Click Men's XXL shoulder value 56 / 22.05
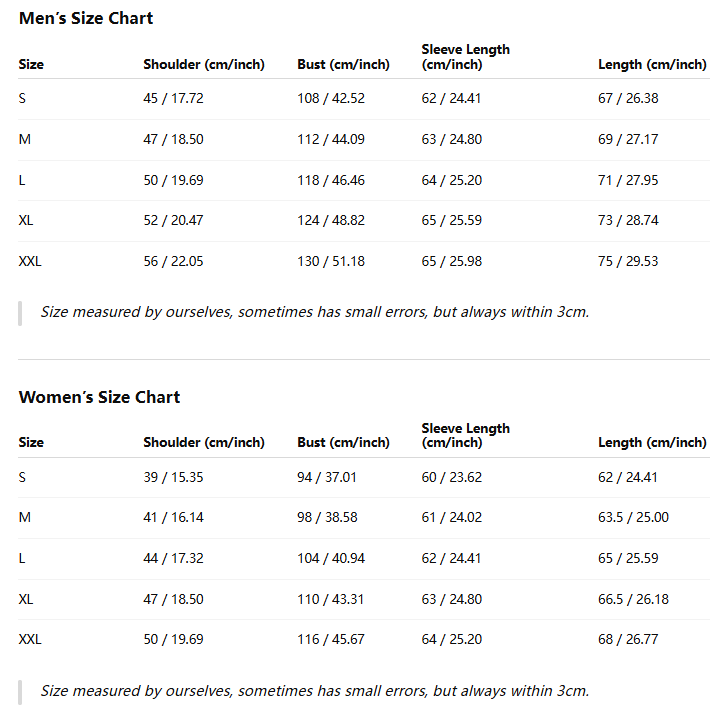Screen dimensions: 726x726 (173, 261)
